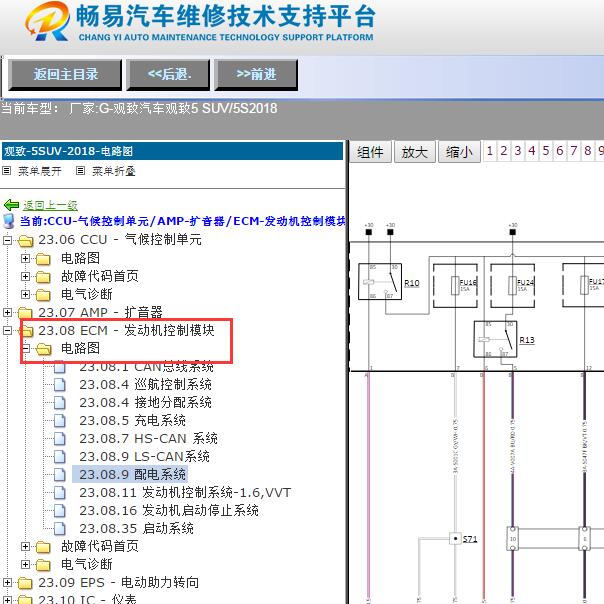
Task: Switch to diagram page 6
Action: point(560,151)
